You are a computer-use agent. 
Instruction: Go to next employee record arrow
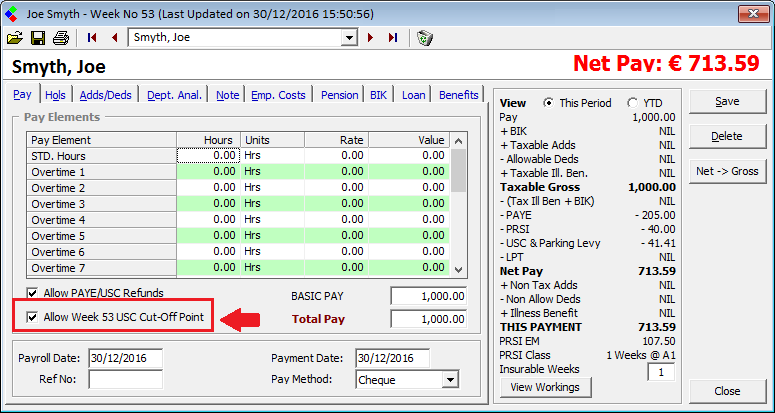tap(371, 38)
